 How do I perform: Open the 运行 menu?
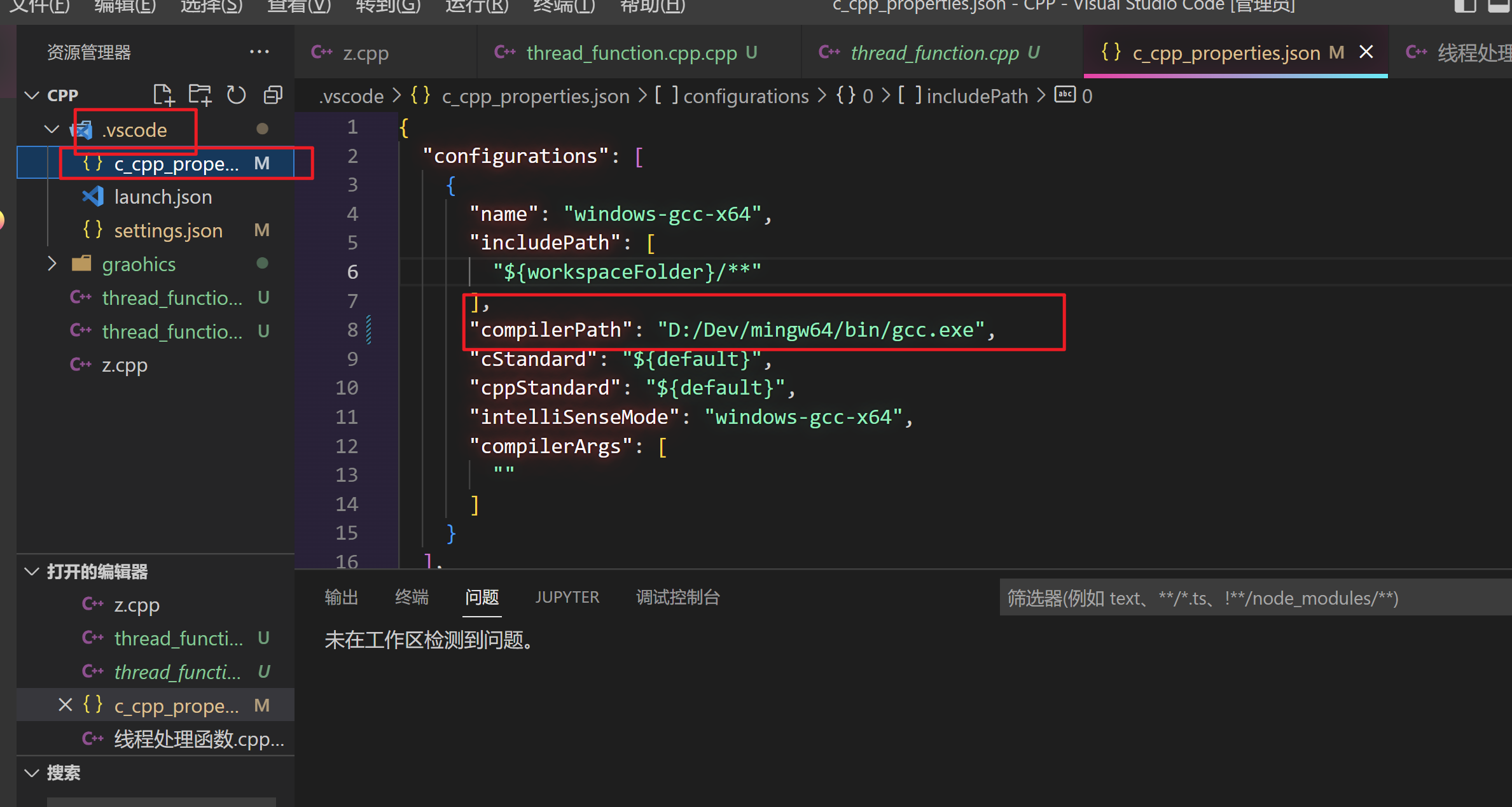point(477,6)
